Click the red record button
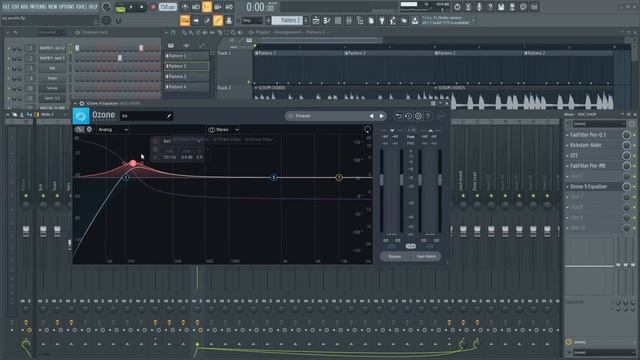Viewport: 640px width, 360px height. pos(153,7)
